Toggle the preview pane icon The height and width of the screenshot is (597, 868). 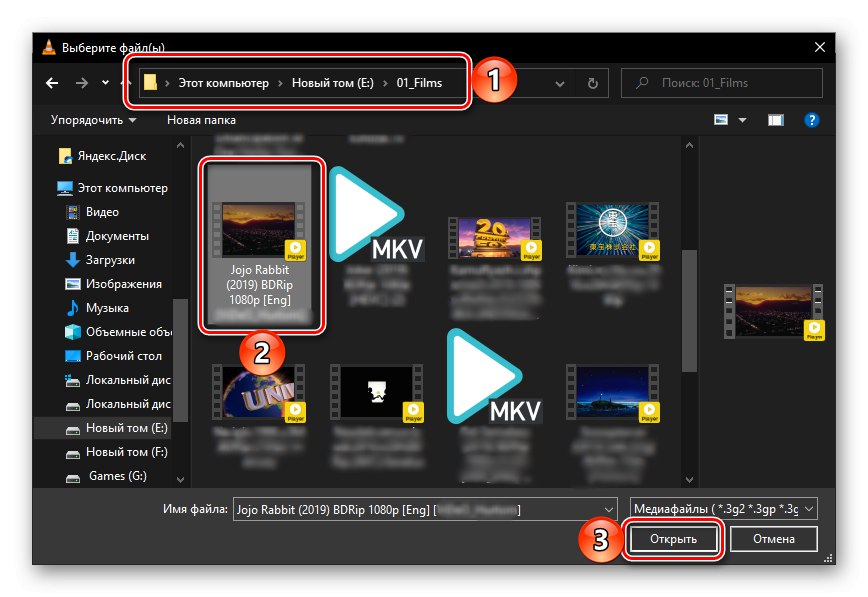click(x=776, y=120)
